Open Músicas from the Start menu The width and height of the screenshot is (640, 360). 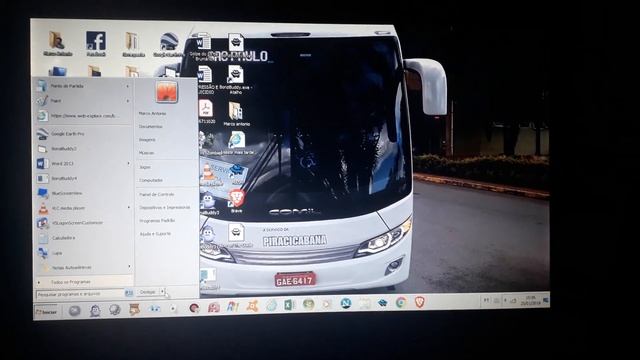point(147,153)
